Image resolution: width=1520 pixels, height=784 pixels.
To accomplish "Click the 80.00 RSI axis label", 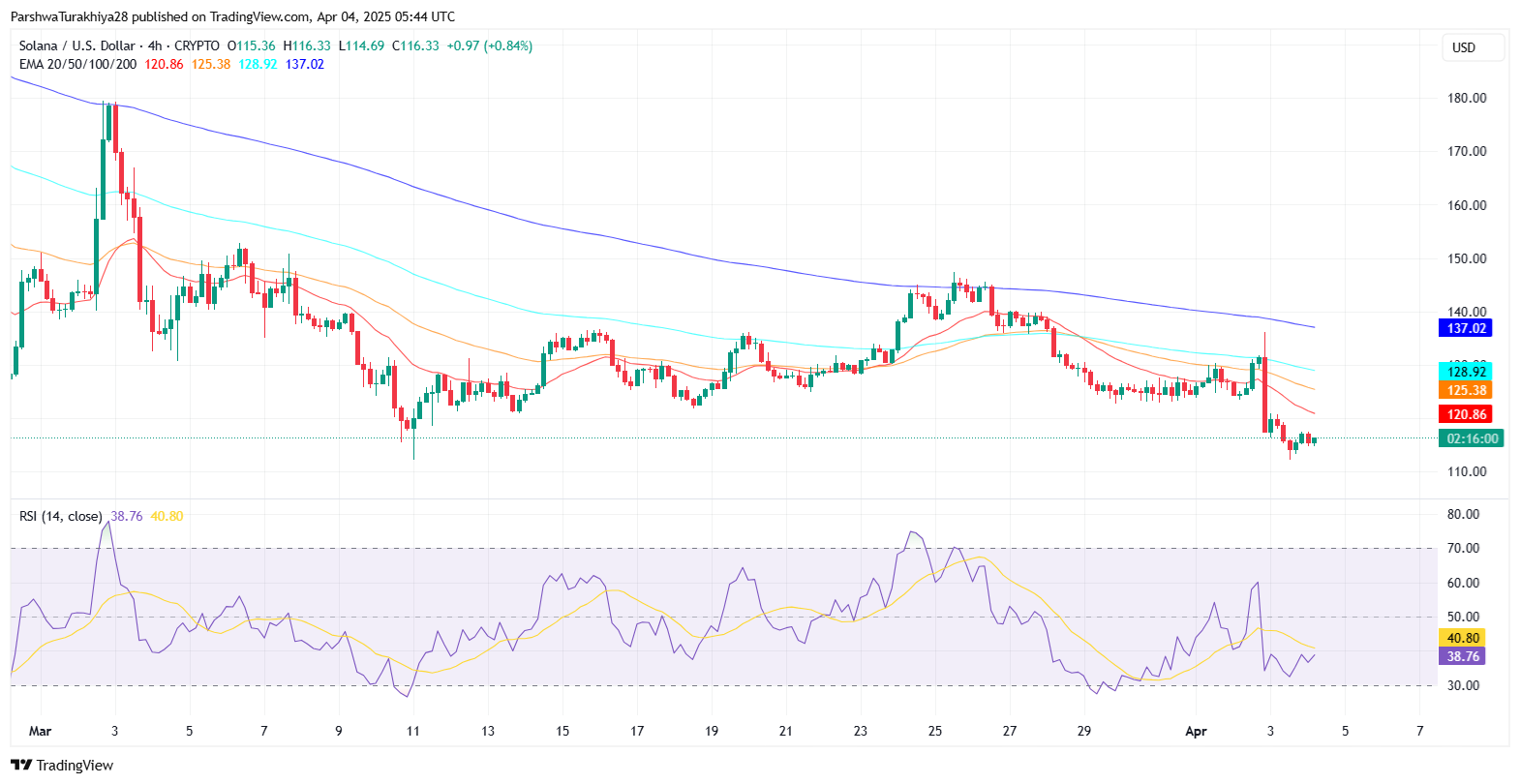I will pyautogui.click(x=1463, y=514).
